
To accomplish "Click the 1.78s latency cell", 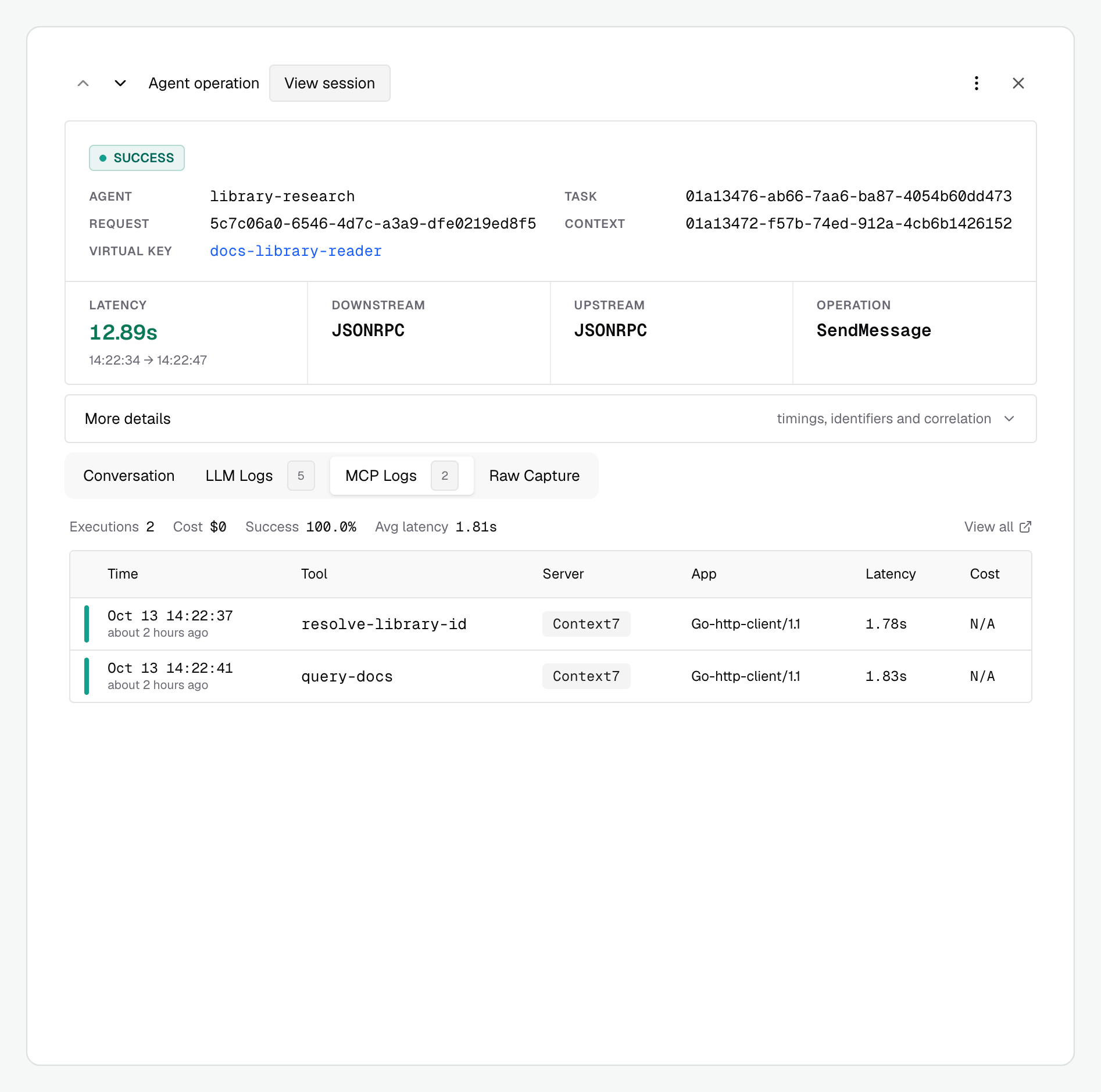I will click(x=886, y=624).
